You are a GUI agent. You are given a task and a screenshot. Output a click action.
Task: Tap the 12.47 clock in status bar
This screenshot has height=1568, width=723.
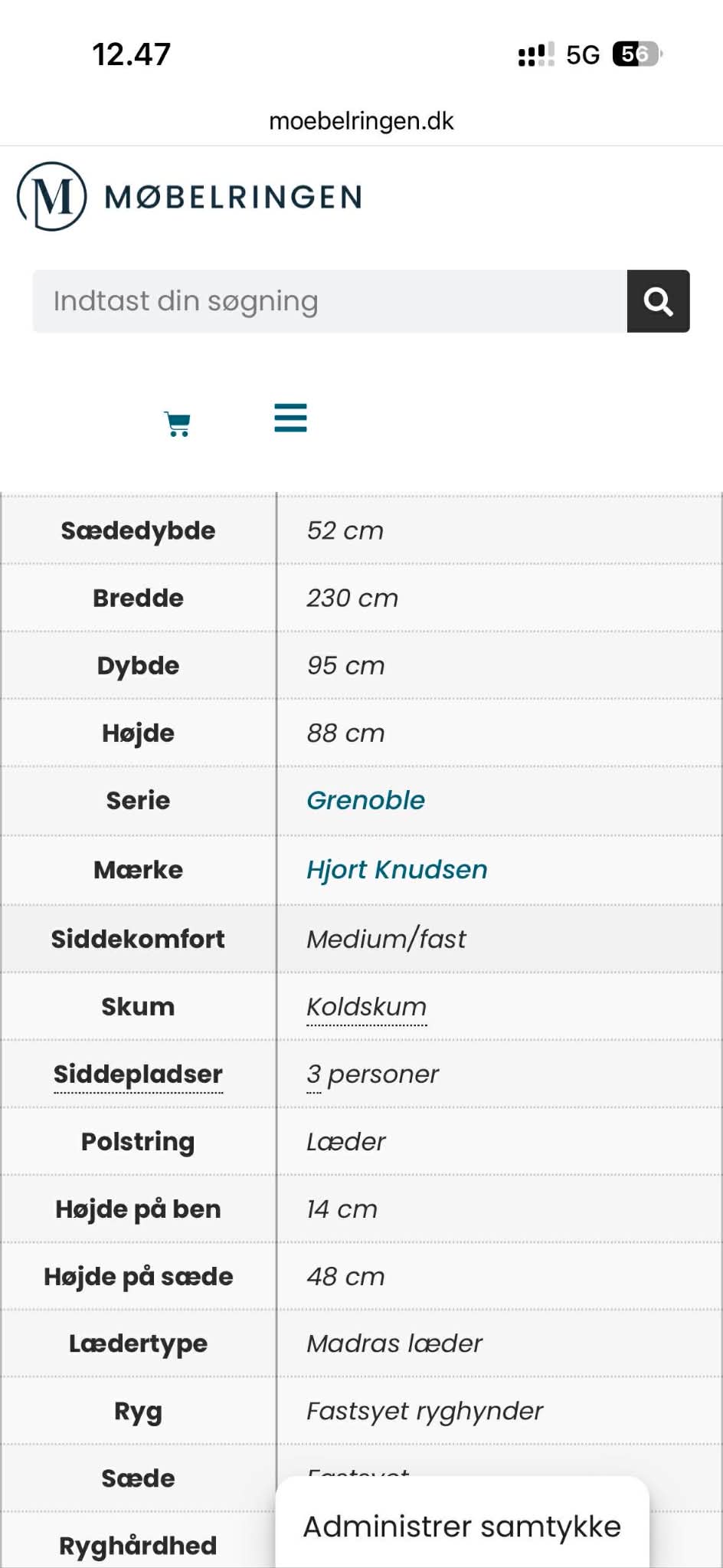(x=132, y=55)
